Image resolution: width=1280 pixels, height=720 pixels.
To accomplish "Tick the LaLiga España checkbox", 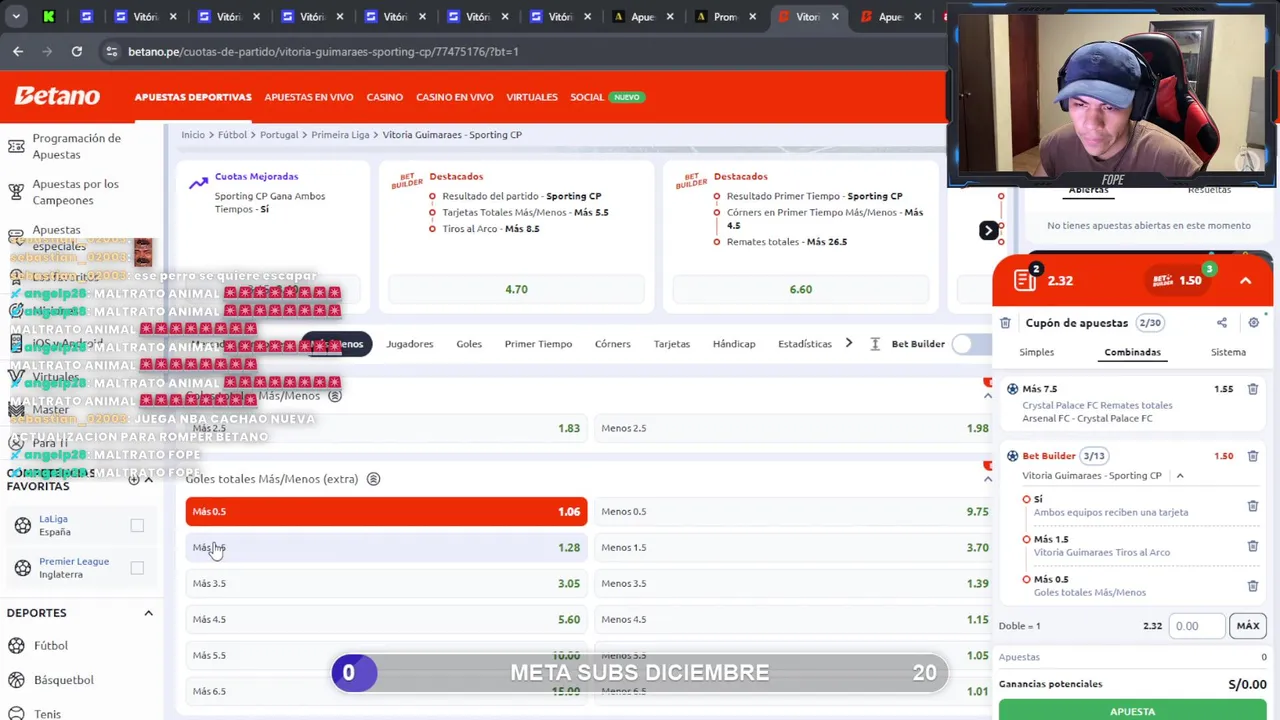I will (137, 525).
